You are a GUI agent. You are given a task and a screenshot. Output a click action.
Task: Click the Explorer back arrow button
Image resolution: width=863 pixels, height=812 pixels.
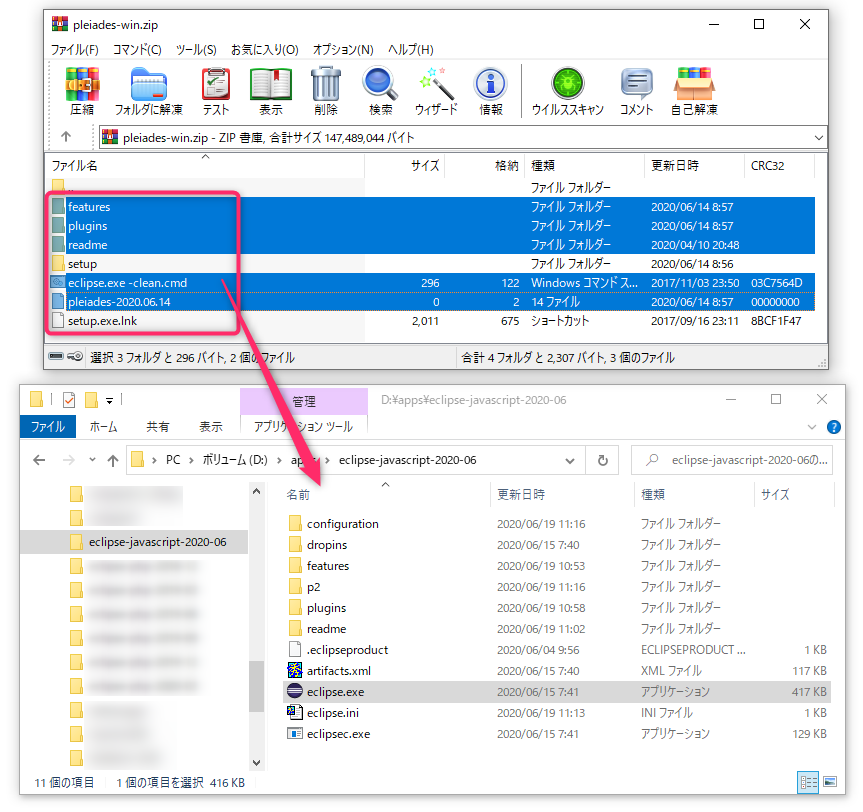[39, 460]
